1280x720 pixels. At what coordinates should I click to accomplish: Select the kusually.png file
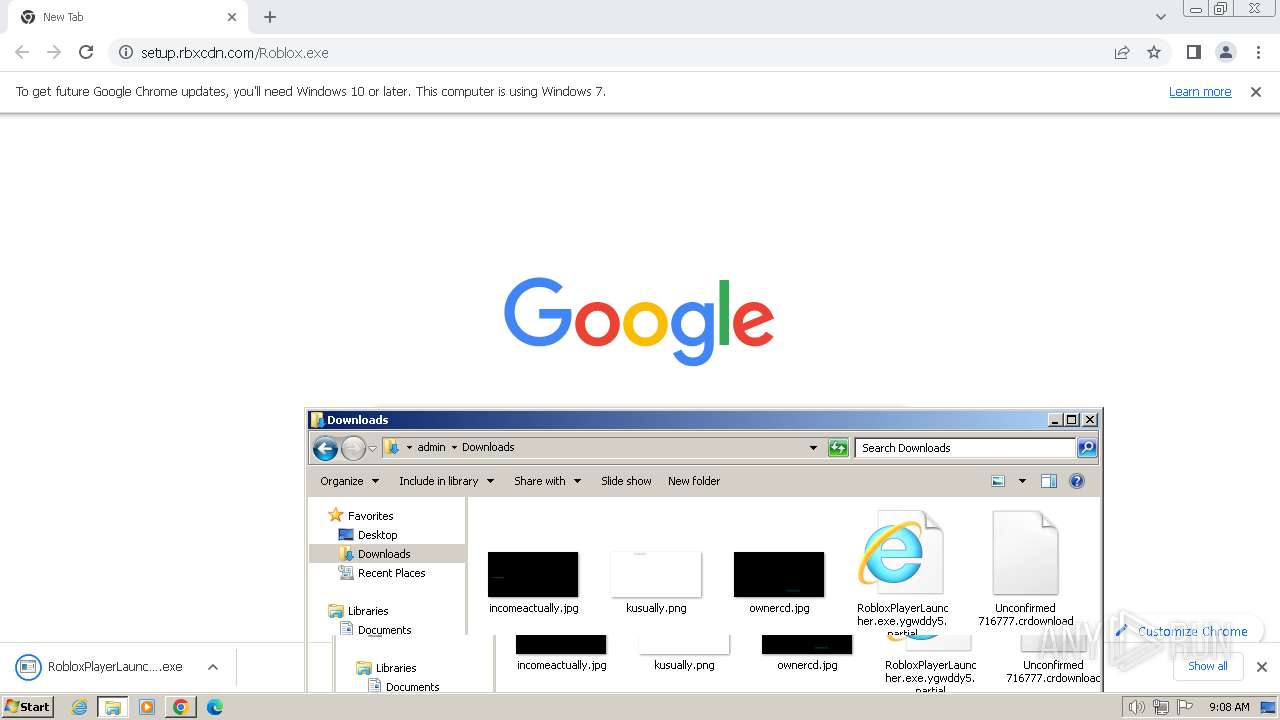(x=656, y=582)
